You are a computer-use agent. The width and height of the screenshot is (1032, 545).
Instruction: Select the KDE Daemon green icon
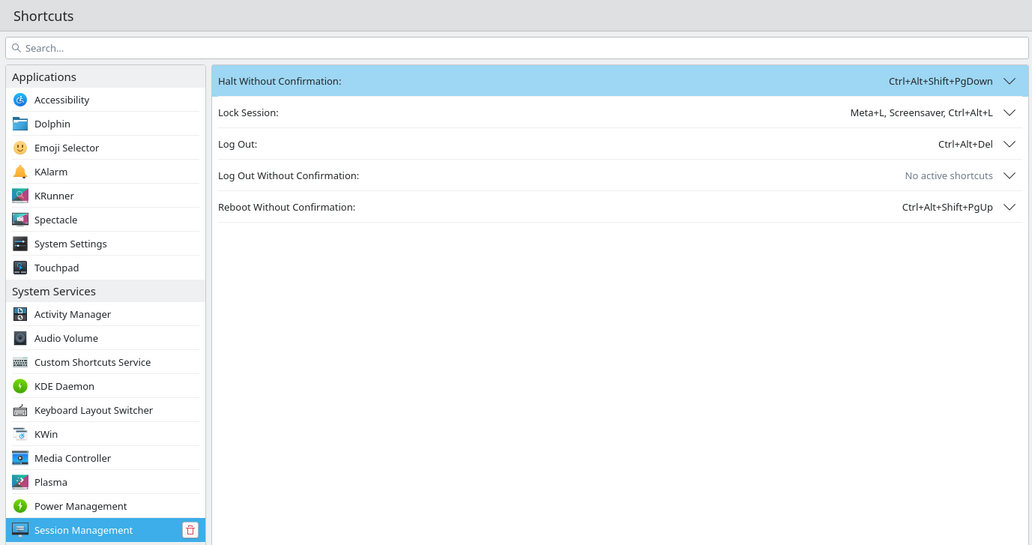click(20, 386)
